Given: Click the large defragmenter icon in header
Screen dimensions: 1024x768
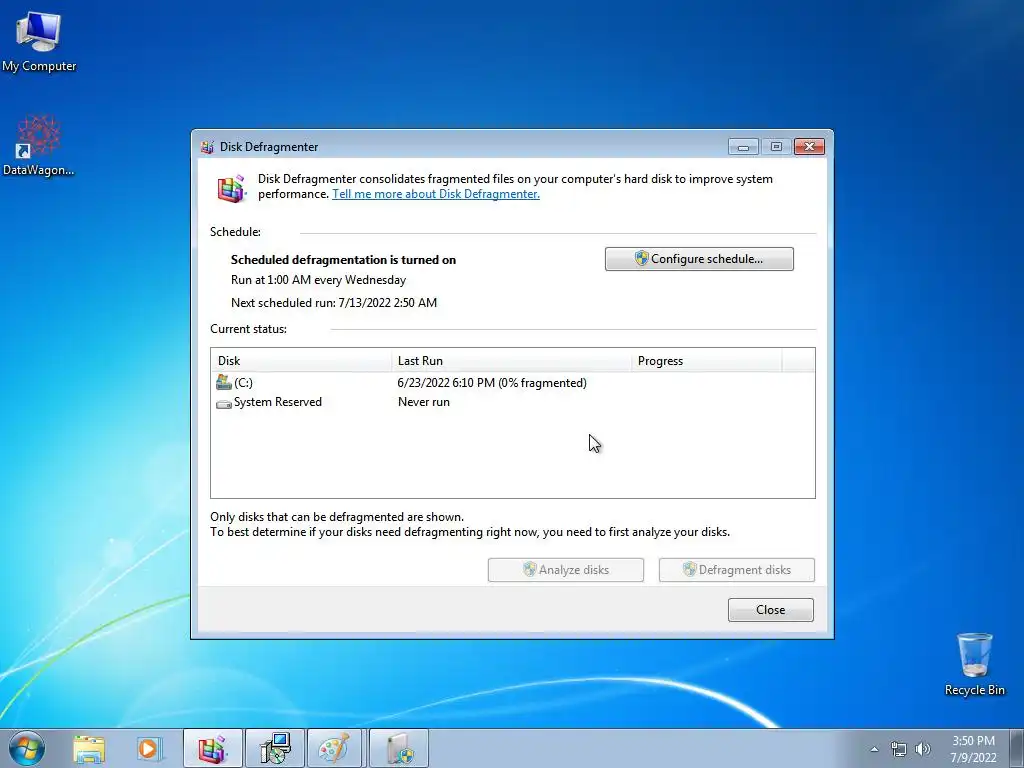Looking at the screenshot, I should (231, 189).
